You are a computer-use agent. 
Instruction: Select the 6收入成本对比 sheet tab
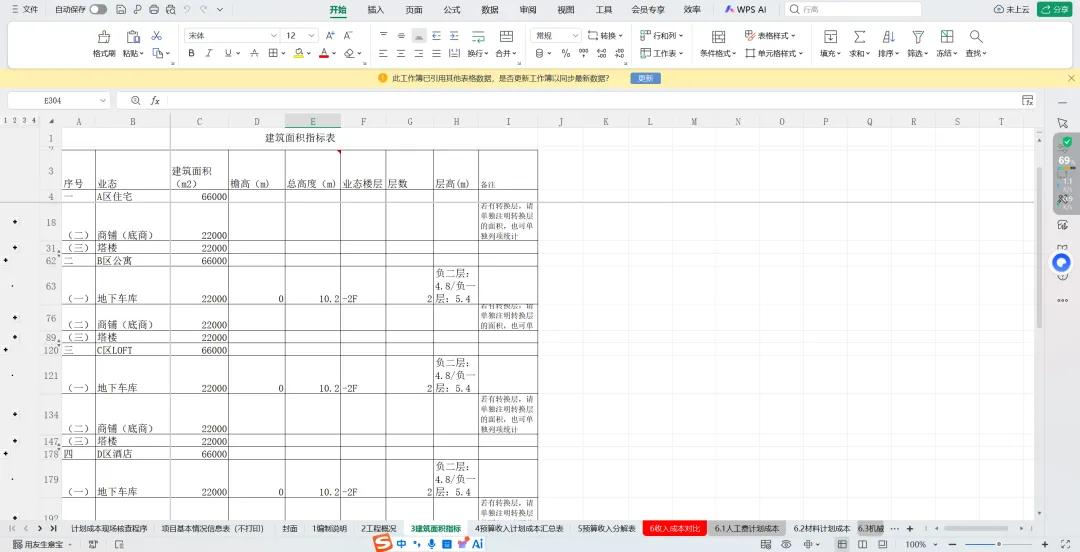tap(674, 529)
